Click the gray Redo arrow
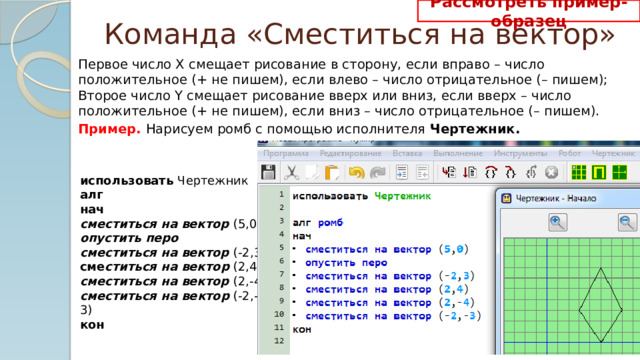The image size is (640, 360). [378, 172]
